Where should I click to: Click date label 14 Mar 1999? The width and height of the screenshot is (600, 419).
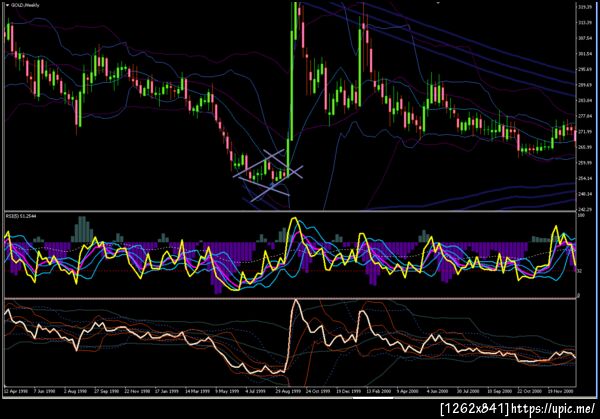click(197, 391)
